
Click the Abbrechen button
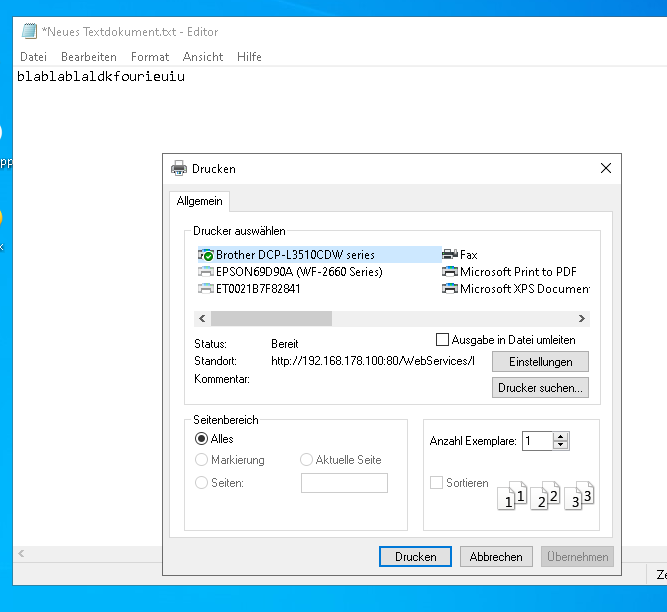tap(496, 557)
